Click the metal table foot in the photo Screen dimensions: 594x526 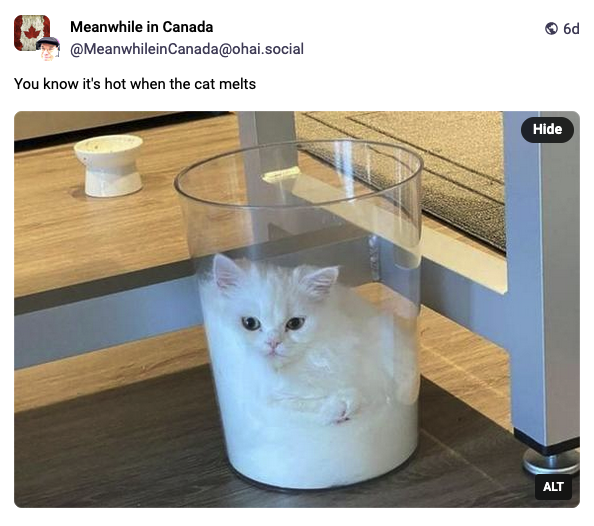pyautogui.click(x=551, y=460)
